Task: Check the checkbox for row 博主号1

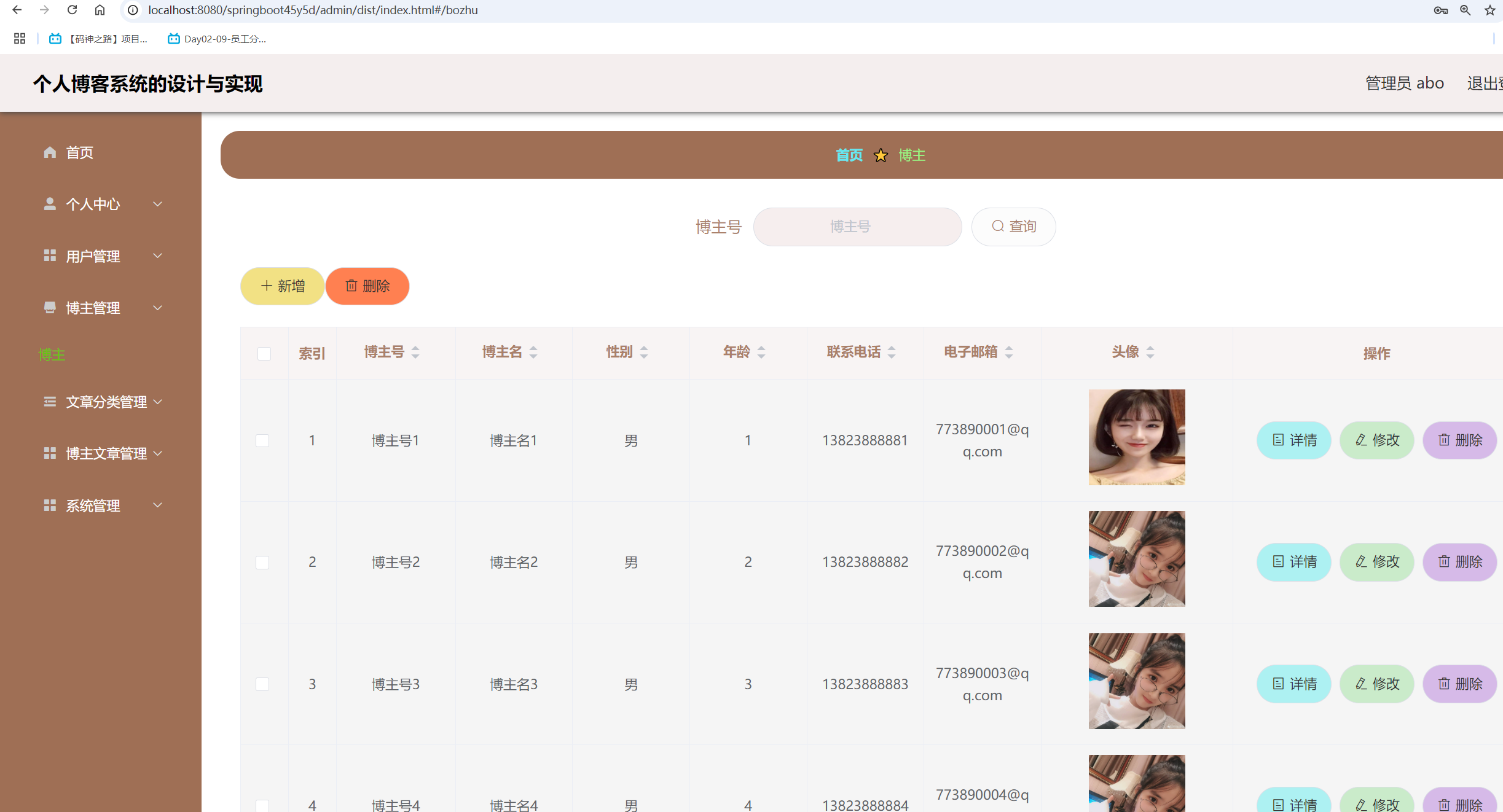Action: [x=262, y=440]
